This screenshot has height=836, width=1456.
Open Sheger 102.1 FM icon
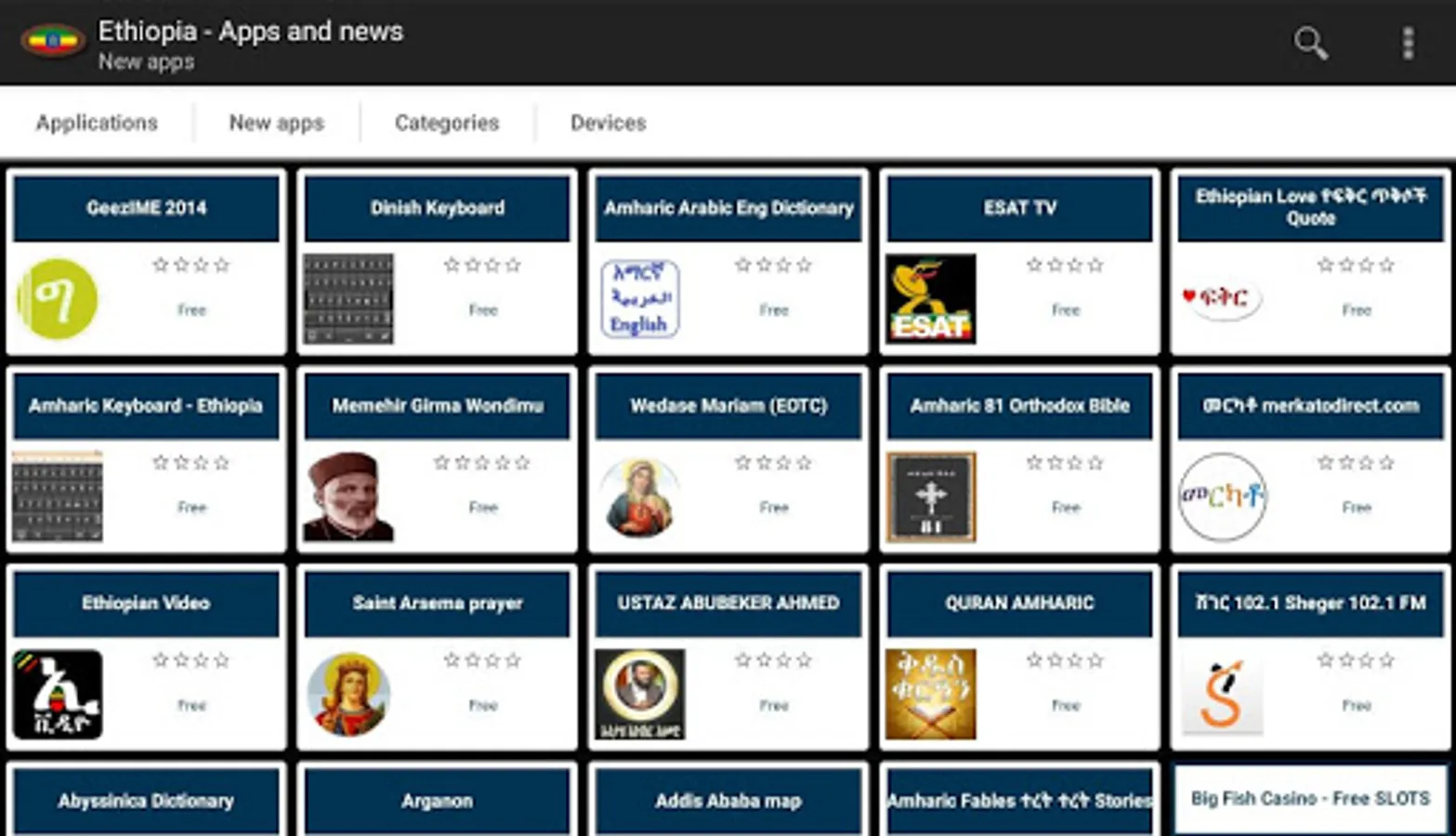(x=1221, y=695)
